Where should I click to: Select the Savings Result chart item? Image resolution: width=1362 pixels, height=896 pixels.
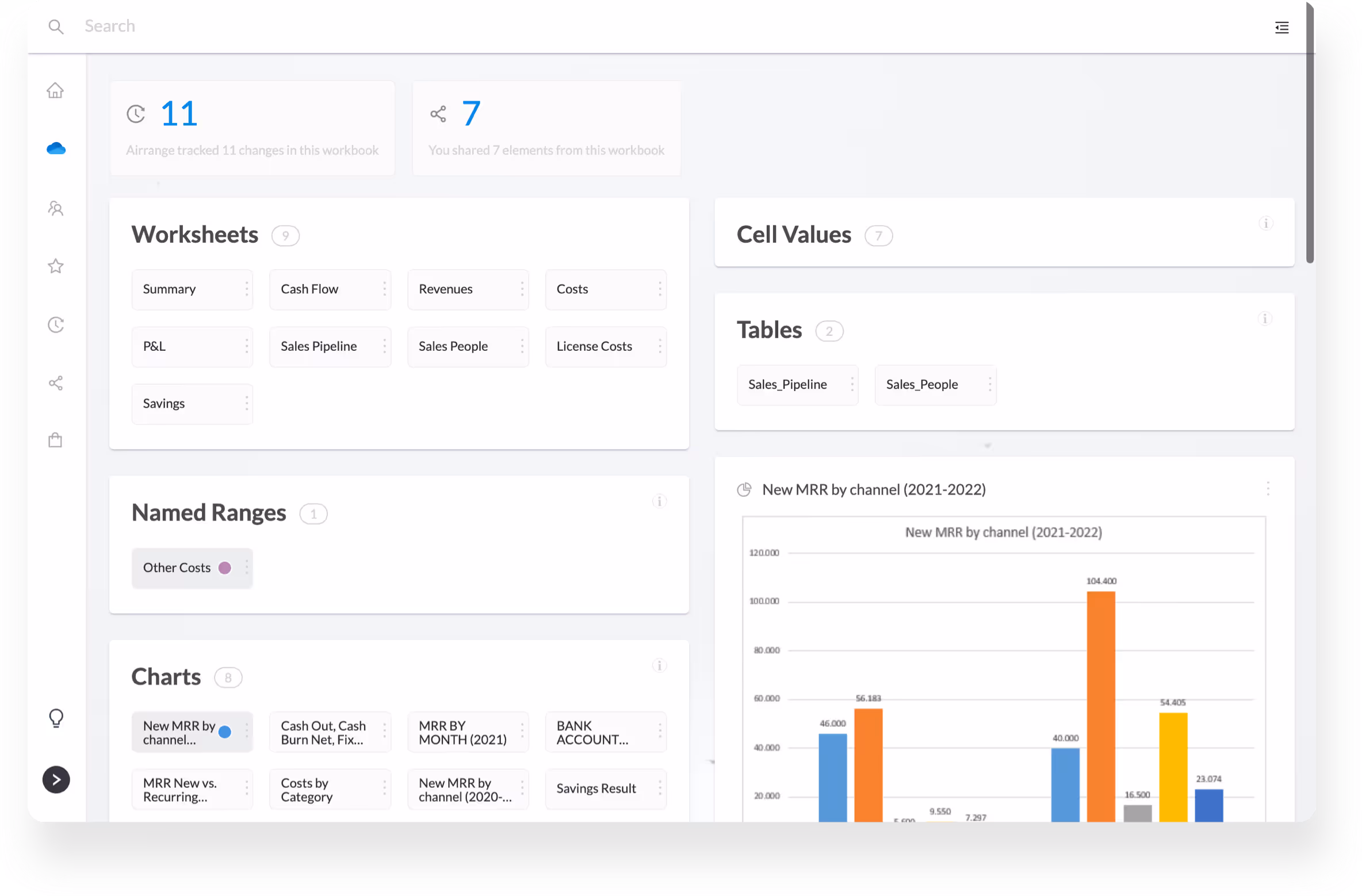coord(596,788)
